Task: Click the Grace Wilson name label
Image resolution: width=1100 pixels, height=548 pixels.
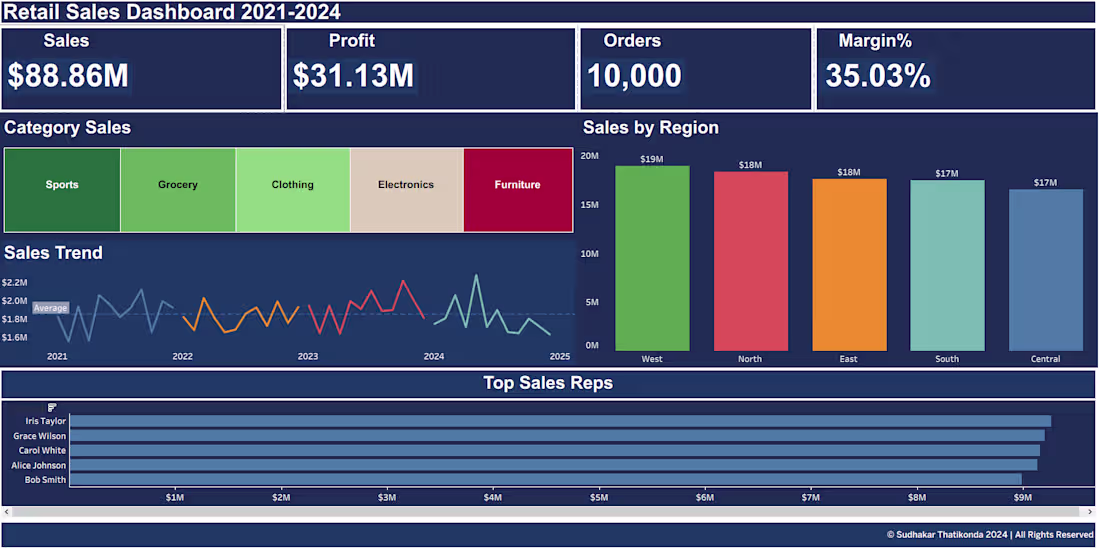Action: [40, 436]
